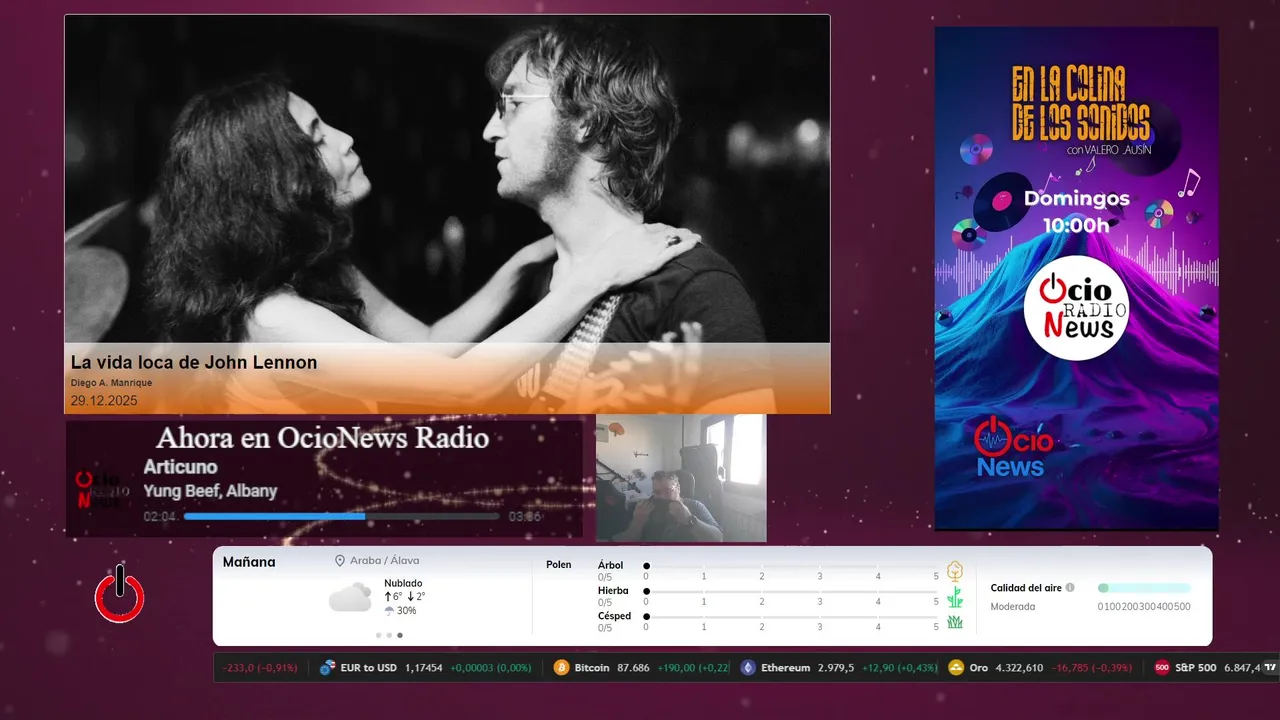Open the air quality info icon

pos(1070,588)
